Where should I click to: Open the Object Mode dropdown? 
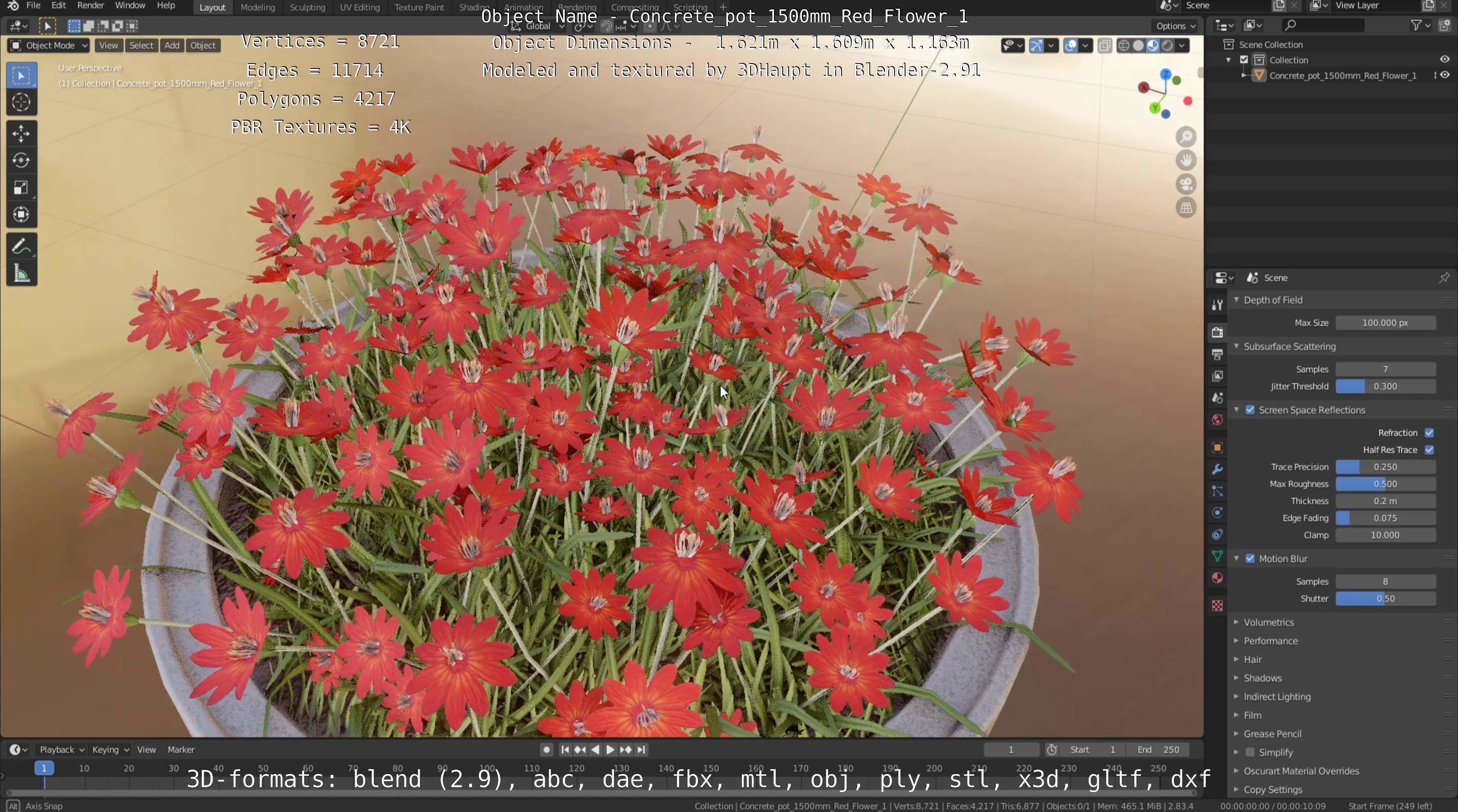pyautogui.click(x=49, y=45)
